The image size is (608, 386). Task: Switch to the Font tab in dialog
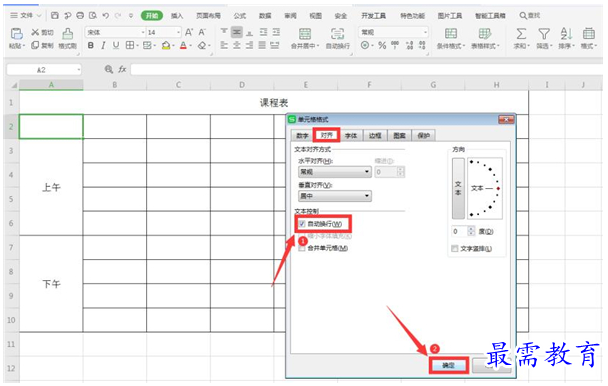[x=351, y=135]
